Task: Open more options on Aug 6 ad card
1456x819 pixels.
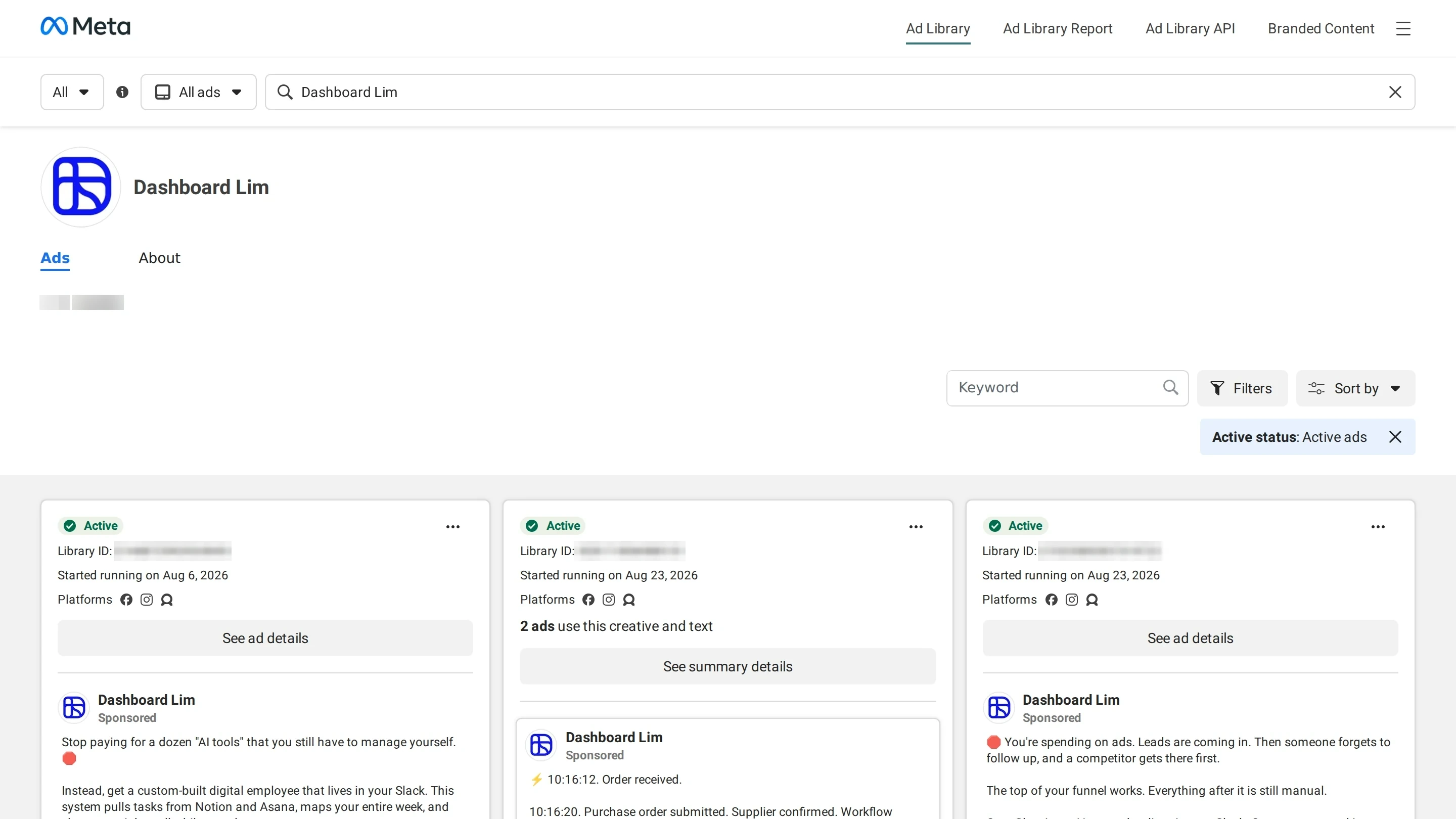Action: click(453, 527)
